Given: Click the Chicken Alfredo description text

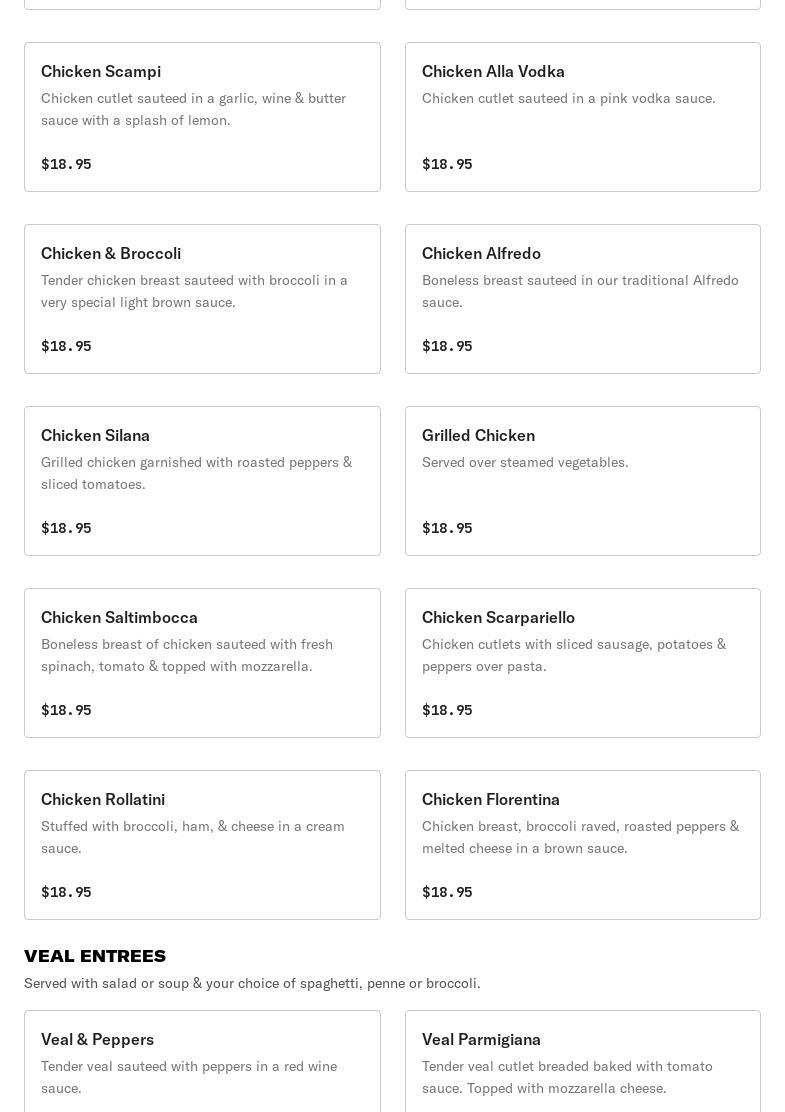Looking at the screenshot, I should tap(580, 291).
